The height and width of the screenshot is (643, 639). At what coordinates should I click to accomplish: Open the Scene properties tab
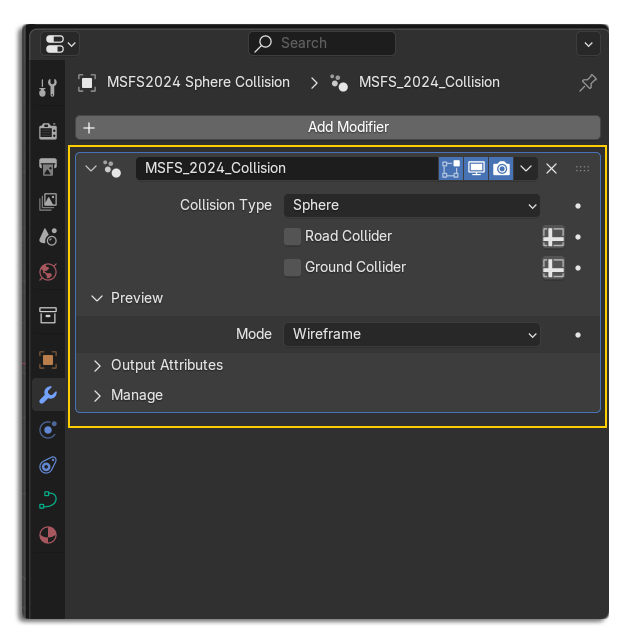[48, 237]
